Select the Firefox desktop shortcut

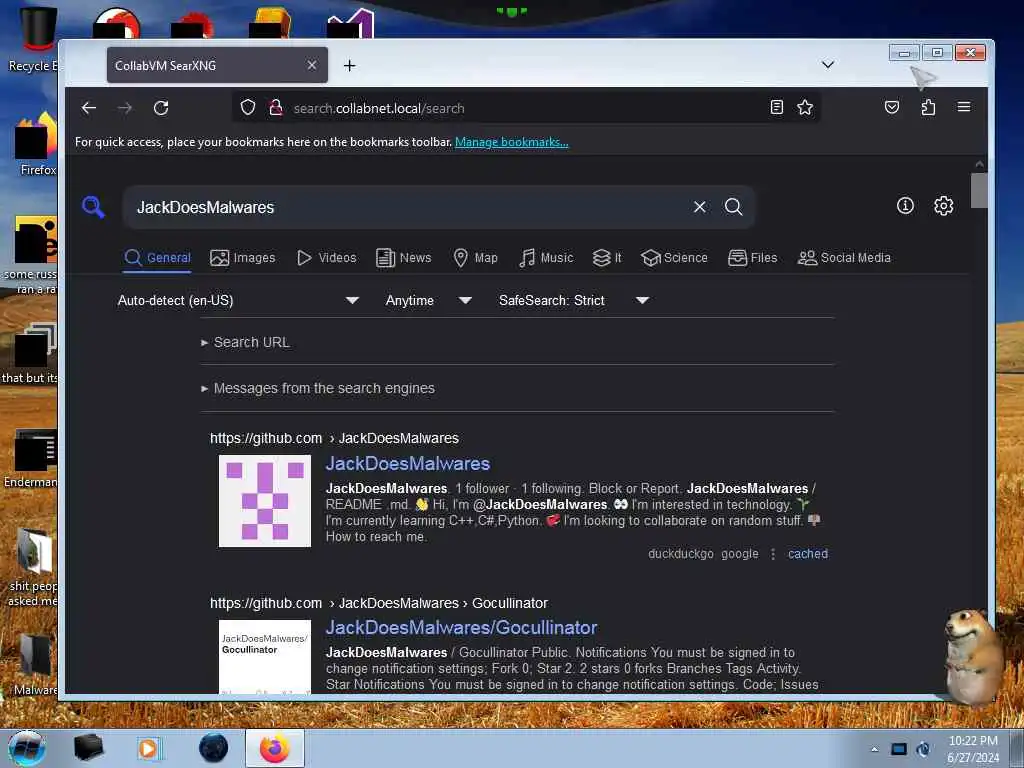click(x=36, y=144)
